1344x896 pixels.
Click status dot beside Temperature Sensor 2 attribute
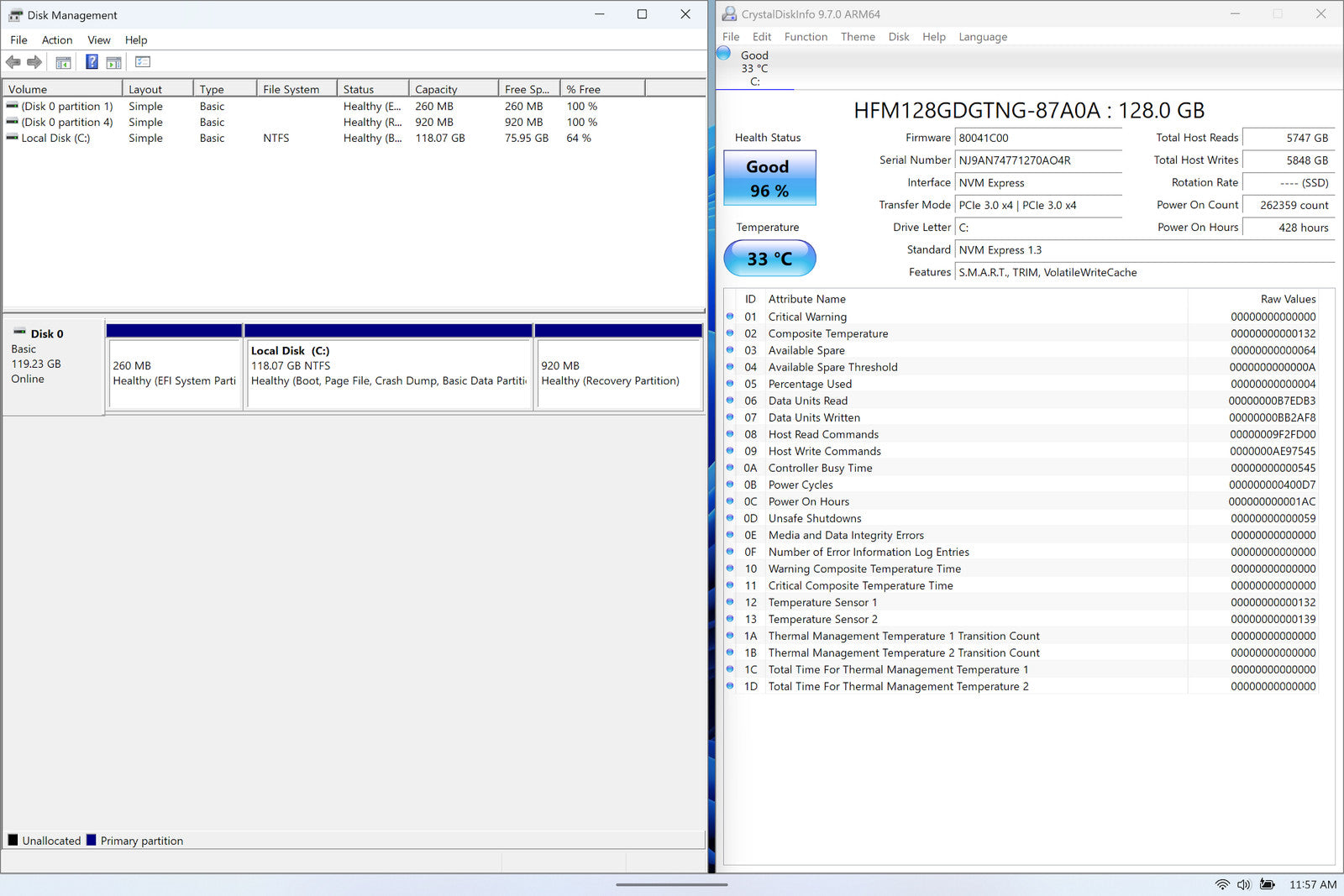pos(730,619)
